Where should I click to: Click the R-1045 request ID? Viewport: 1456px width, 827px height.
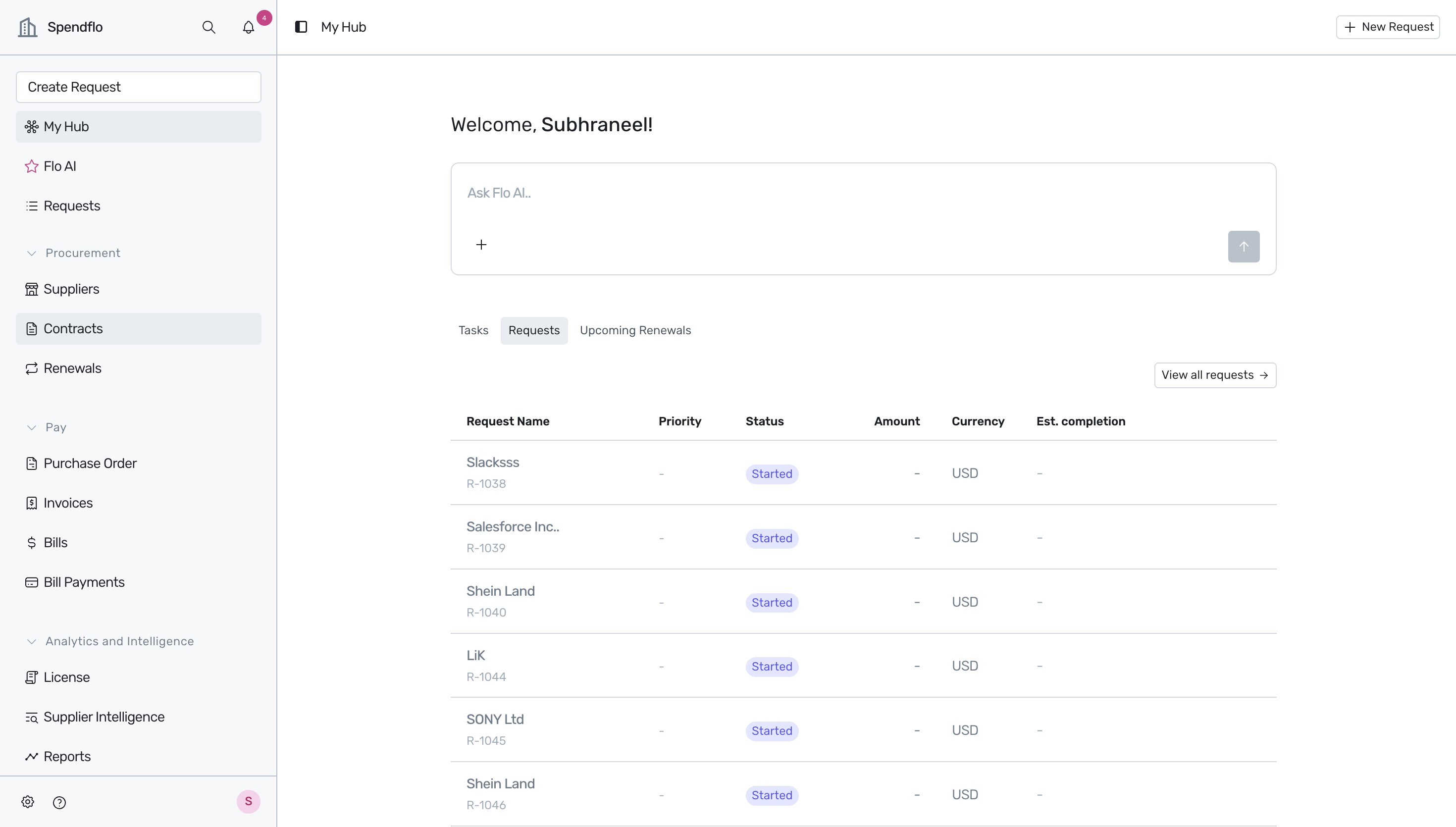pos(486,741)
